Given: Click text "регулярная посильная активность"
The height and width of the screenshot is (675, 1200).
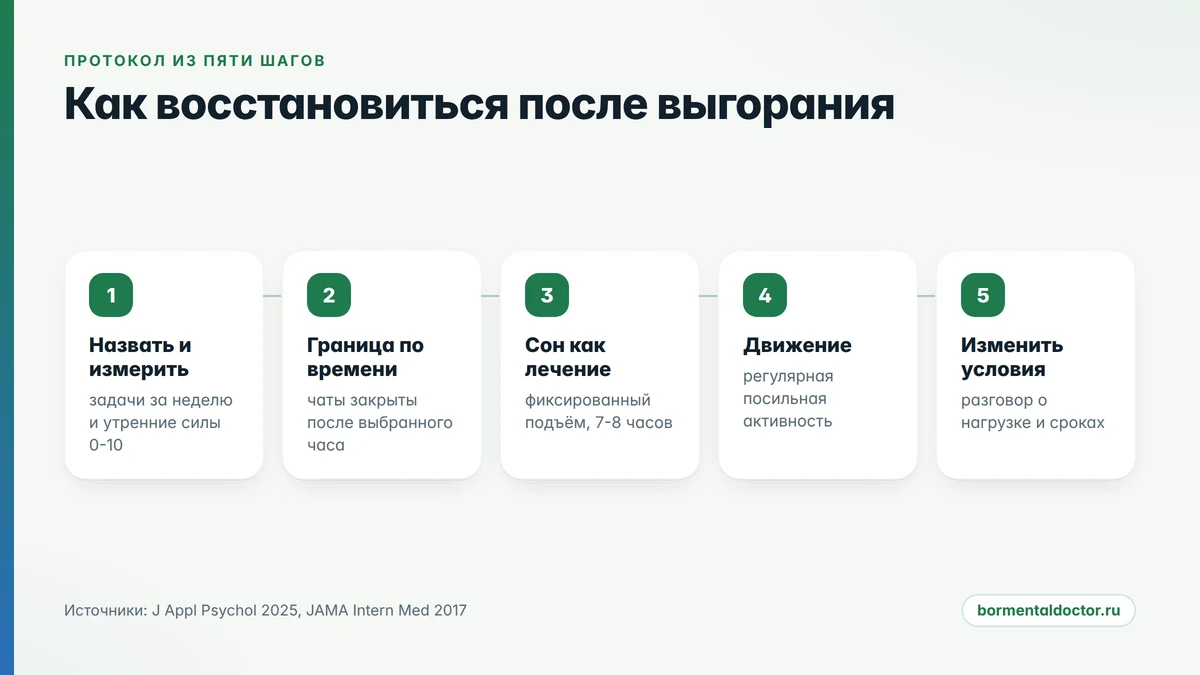Looking at the screenshot, I should click(x=788, y=399).
